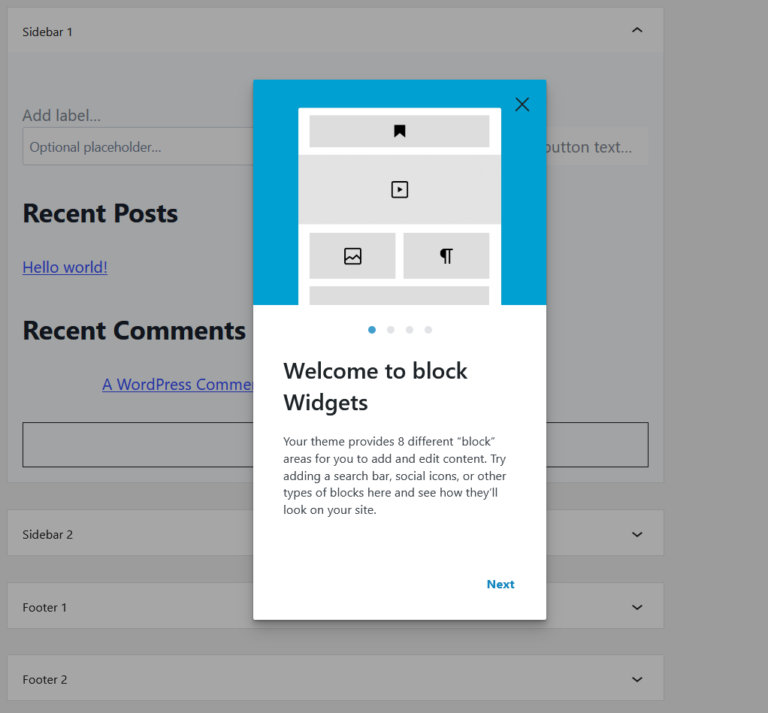Click the bookmark icon in the illustration

point(399,131)
